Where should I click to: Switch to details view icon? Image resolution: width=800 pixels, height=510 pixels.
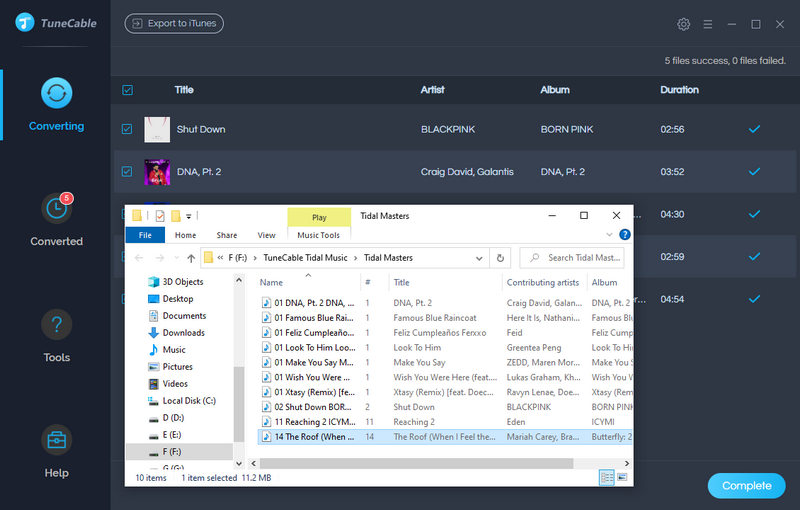pyautogui.click(x=607, y=478)
